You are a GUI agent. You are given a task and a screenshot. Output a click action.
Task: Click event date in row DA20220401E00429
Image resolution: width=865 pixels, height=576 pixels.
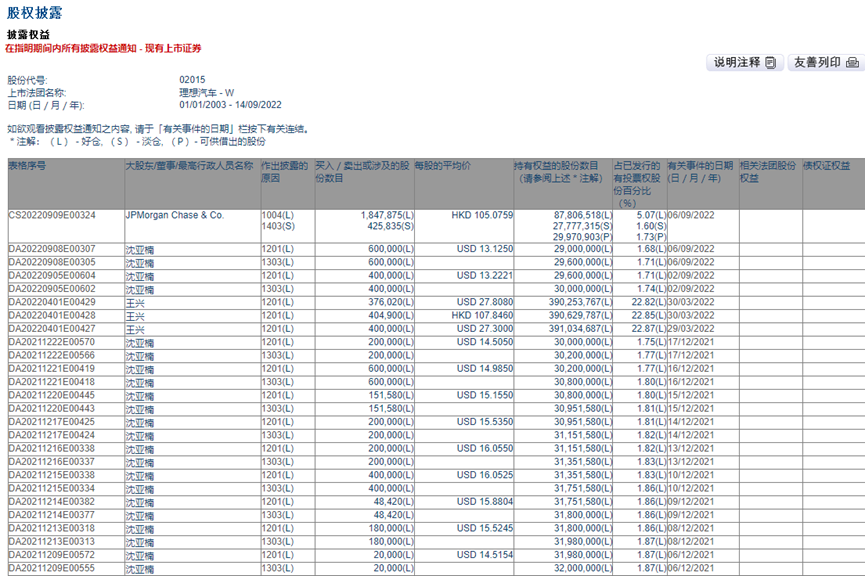pyautogui.click(x=691, y=302)
